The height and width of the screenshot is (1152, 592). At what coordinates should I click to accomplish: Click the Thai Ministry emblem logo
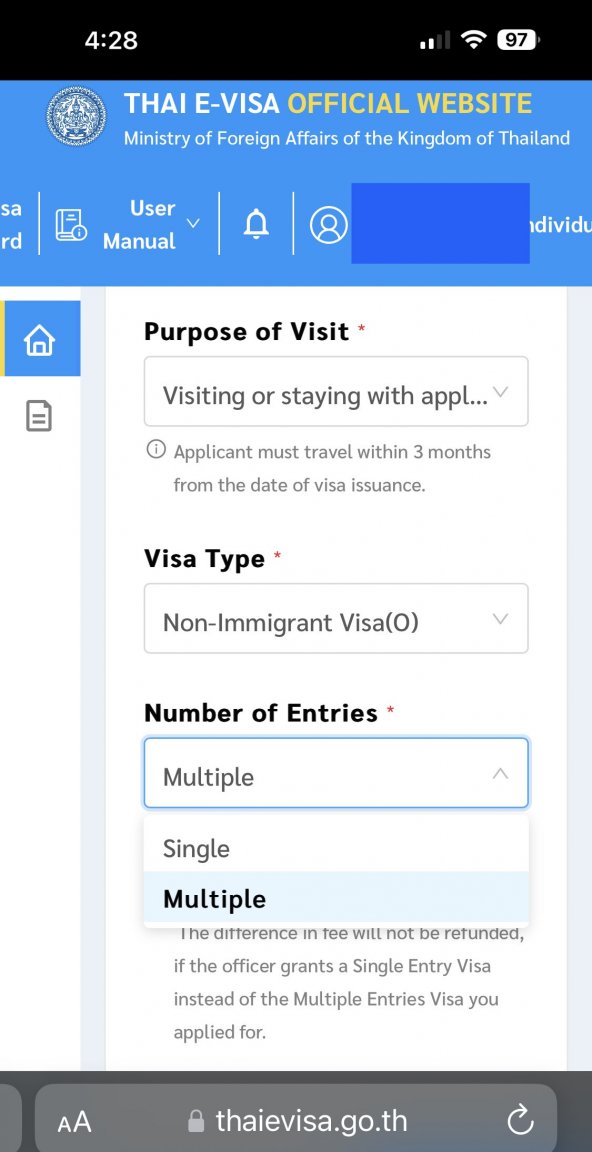pyautogui.click(x=76, y=116)
